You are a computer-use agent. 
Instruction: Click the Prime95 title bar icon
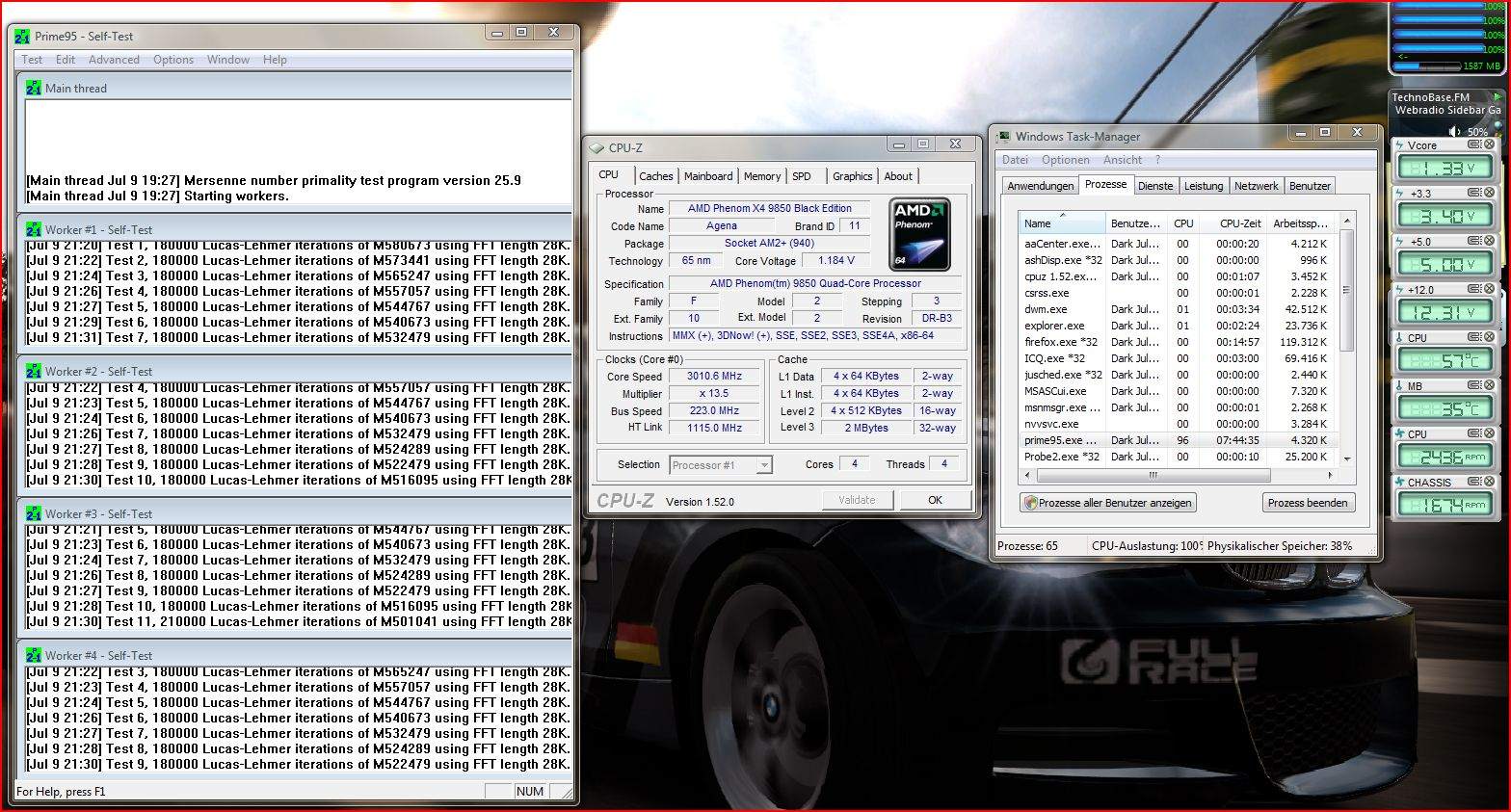(x=22, y=37)
